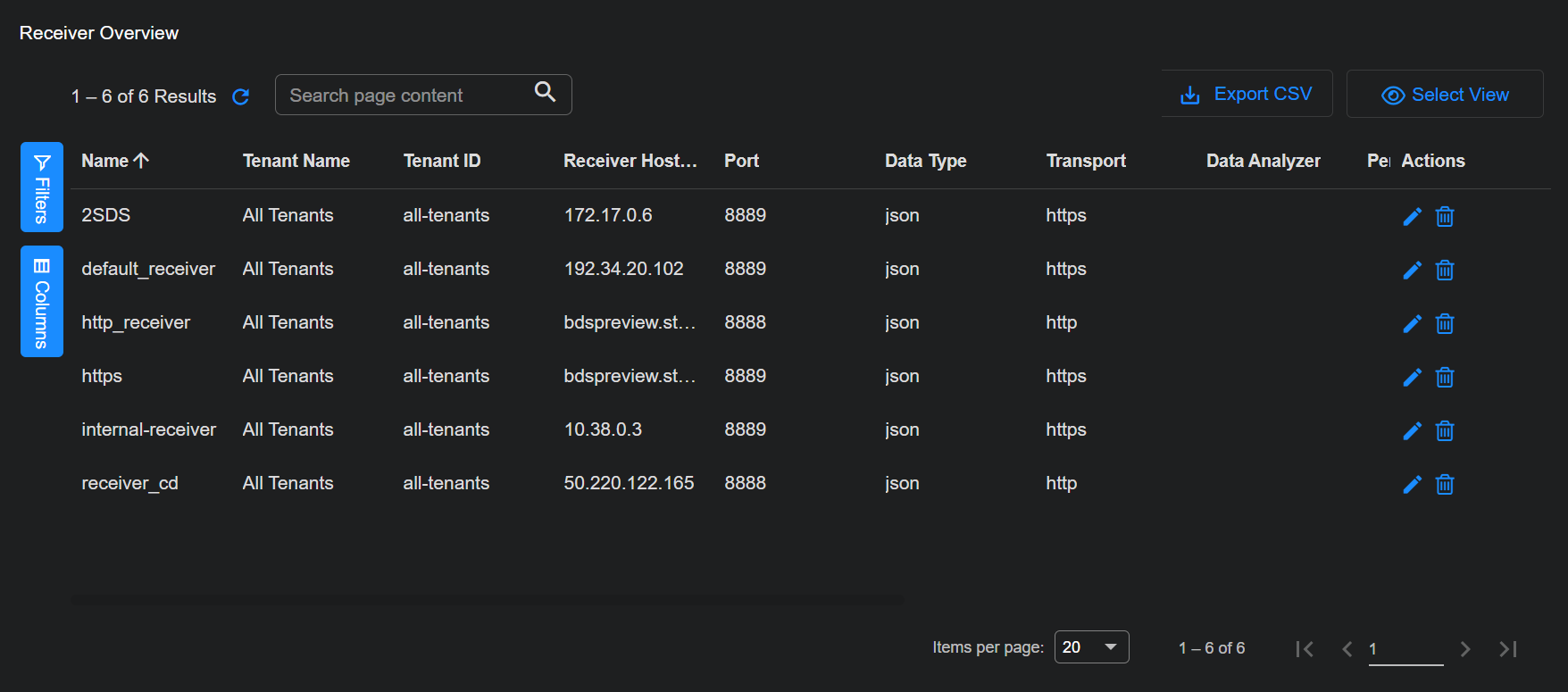1568x692 pixels.
Task: Sort the table by Port
Action: pos(741,161)
